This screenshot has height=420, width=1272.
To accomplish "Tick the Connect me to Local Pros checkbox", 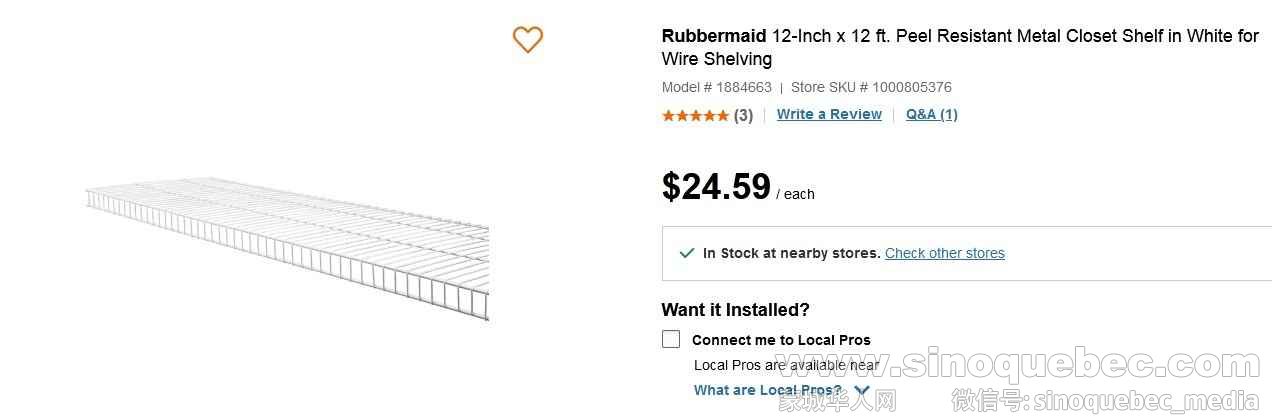I will 671,339.
